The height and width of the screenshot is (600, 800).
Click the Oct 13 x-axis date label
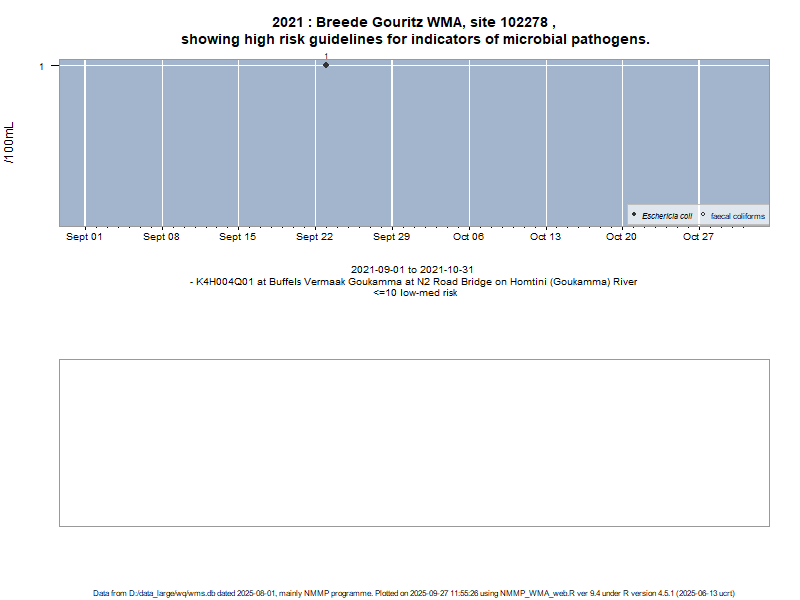[x=545, y=237]
